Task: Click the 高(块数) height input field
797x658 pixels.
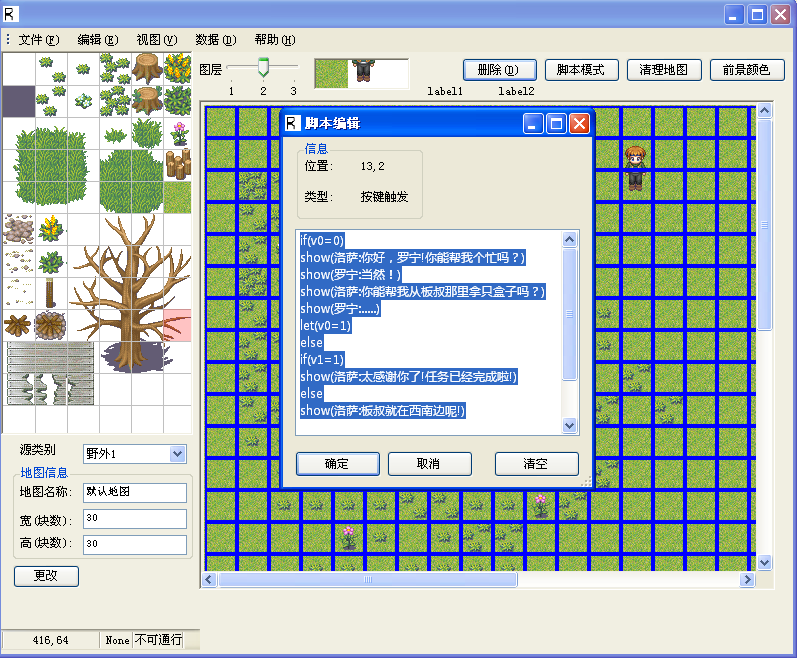Action: [135, 545]
